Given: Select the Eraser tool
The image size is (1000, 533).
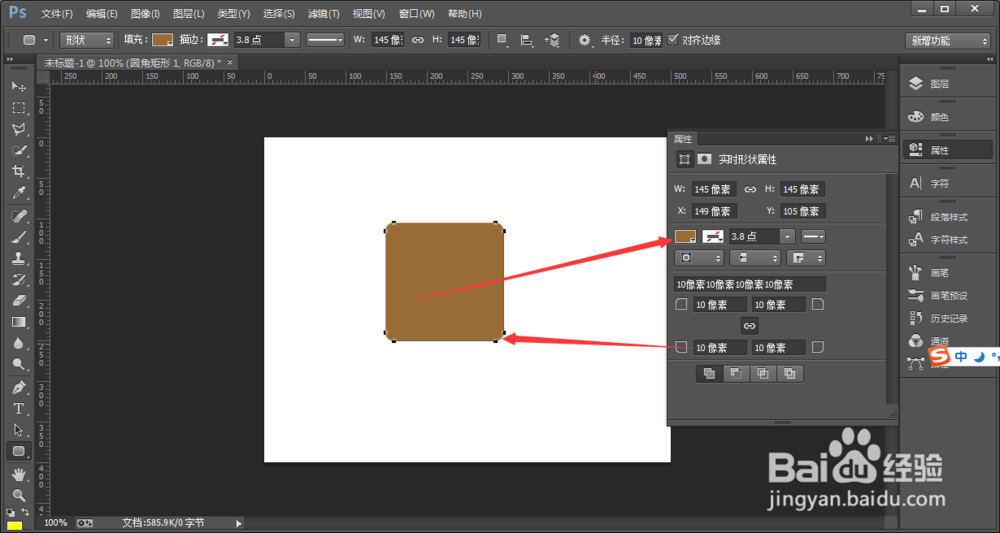Looking at the screenshot, I should pyautogui.click(x=18, y=300).
